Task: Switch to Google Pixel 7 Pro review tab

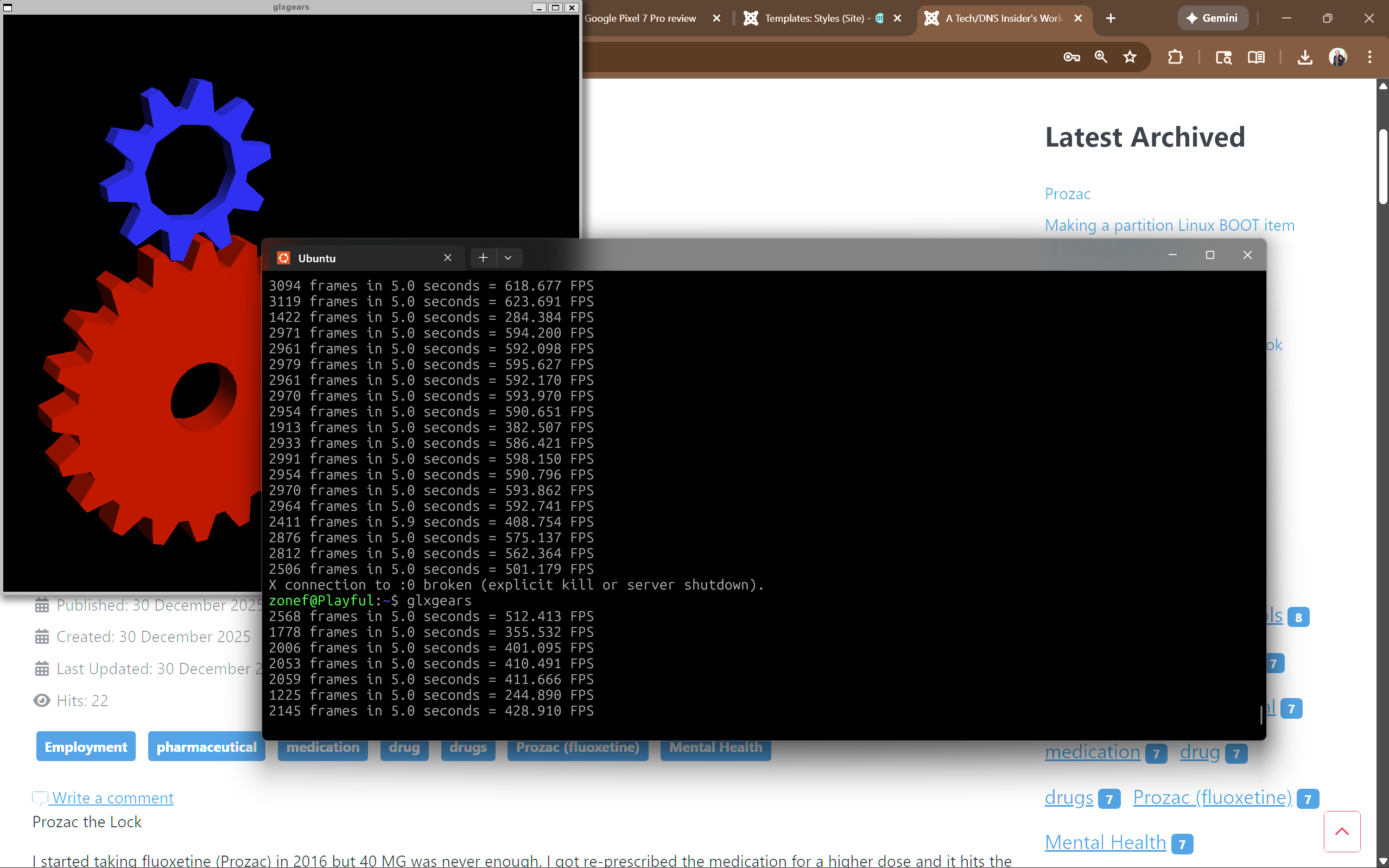Action: [x=640, y=18]
